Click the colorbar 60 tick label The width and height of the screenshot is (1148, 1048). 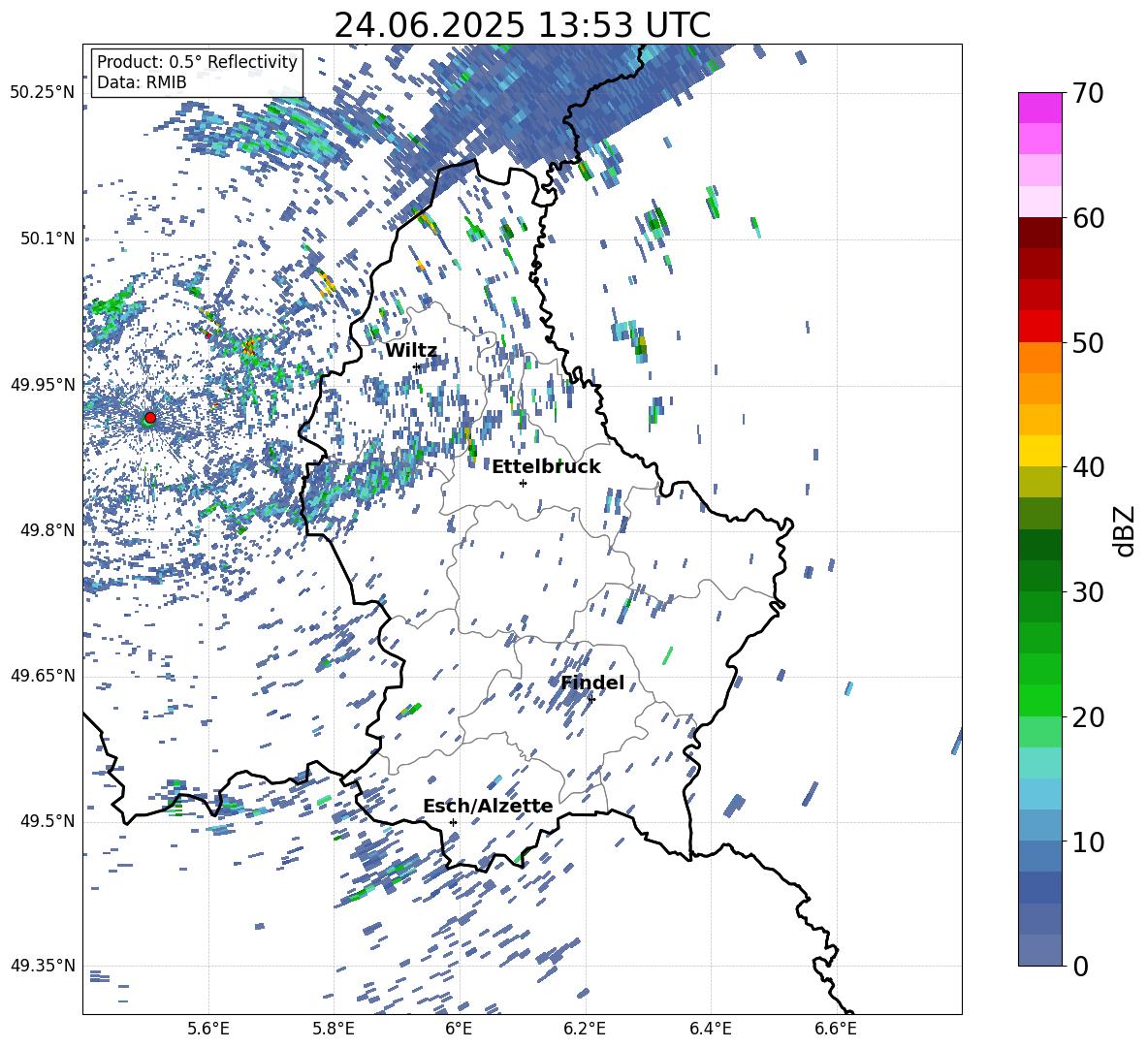point(1088,218)
